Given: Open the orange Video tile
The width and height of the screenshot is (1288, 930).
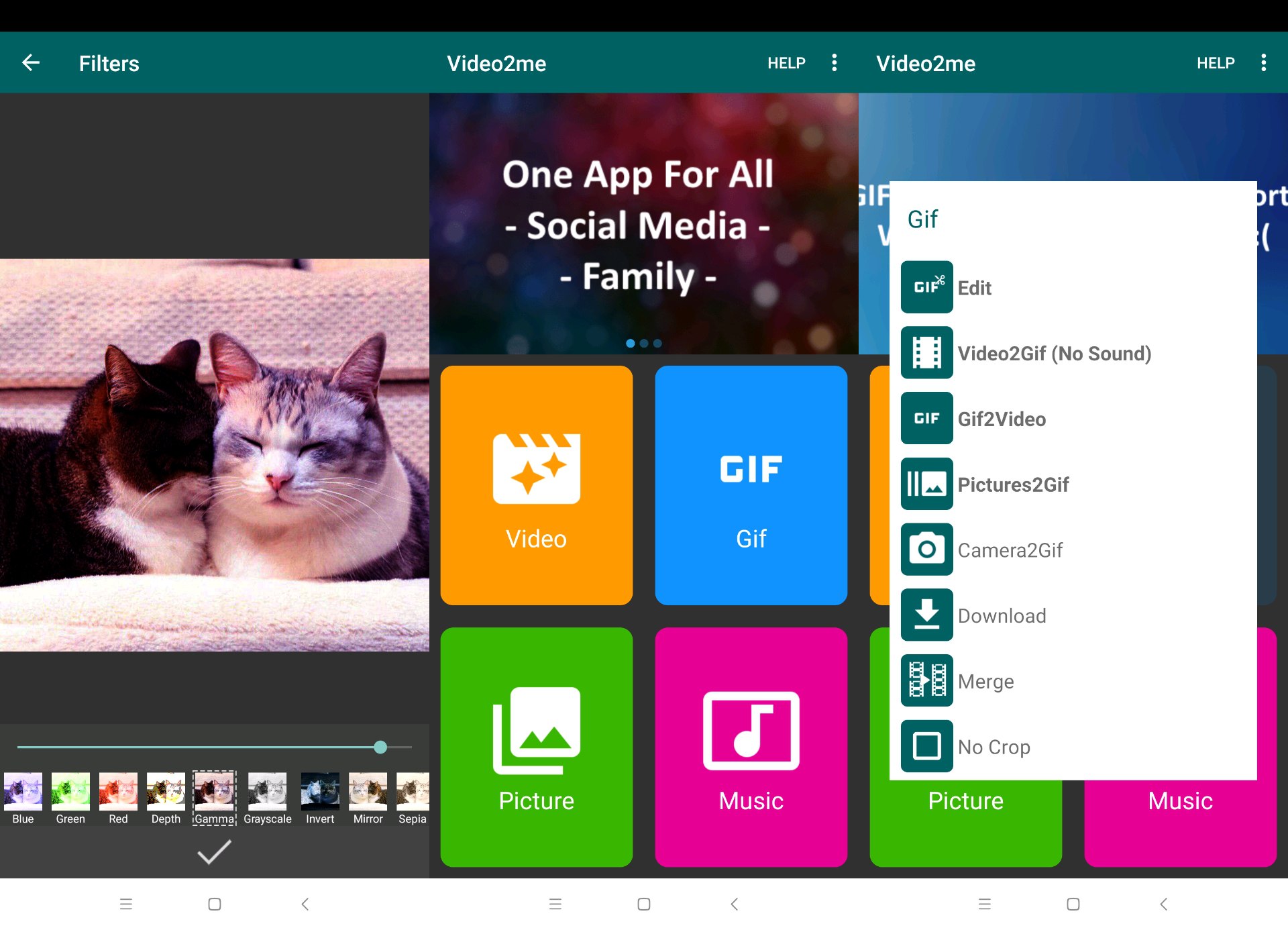Looking at the screenshot, I should point(537,485).
